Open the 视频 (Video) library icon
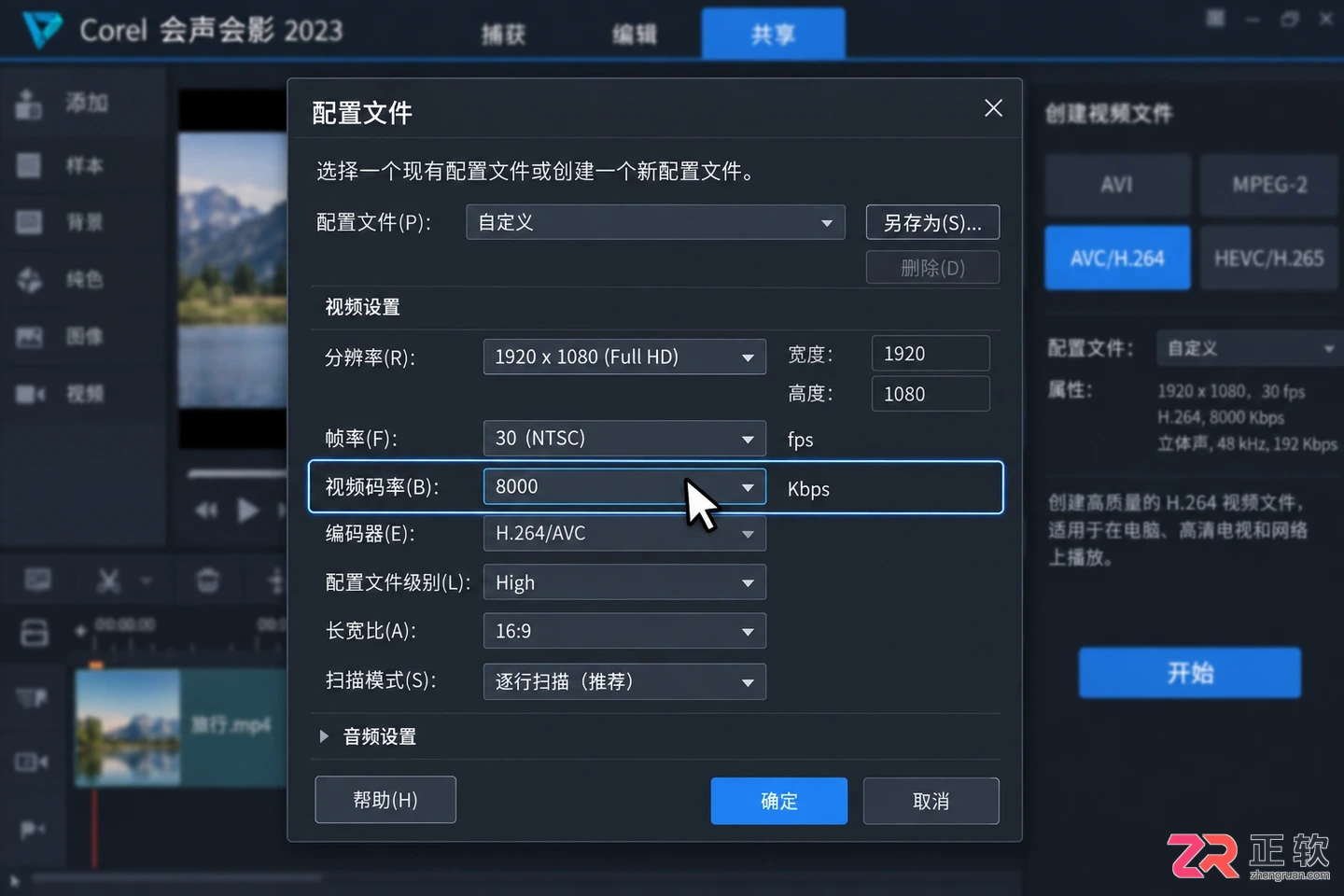This screenshot has height=896, width=1344. pyautogui.click(x=30, y=394)
